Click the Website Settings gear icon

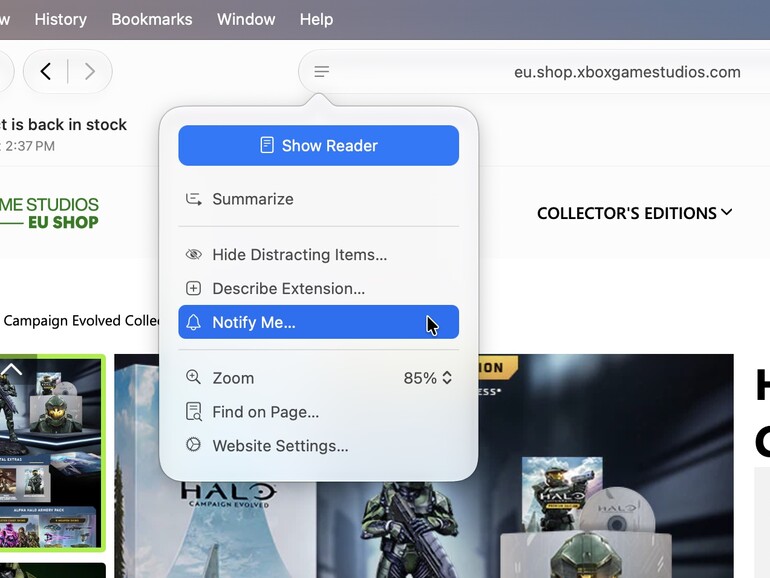(193, 444)
